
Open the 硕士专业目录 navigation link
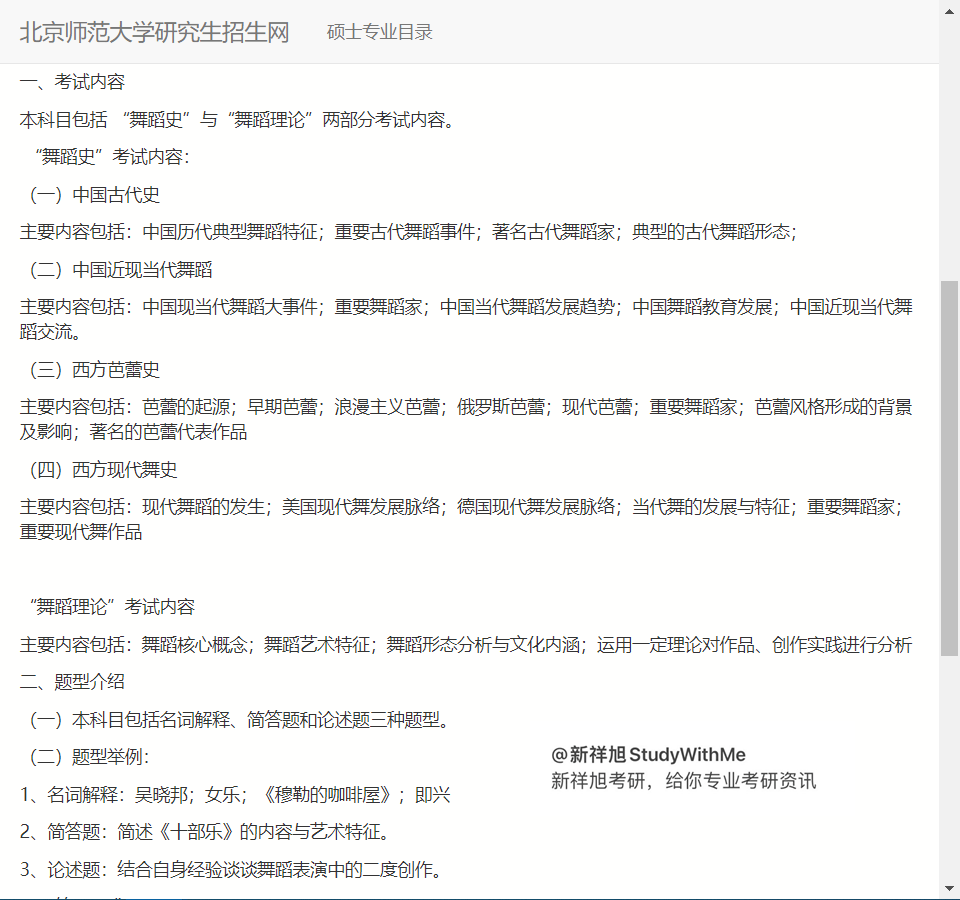click(x=379, y=32)
